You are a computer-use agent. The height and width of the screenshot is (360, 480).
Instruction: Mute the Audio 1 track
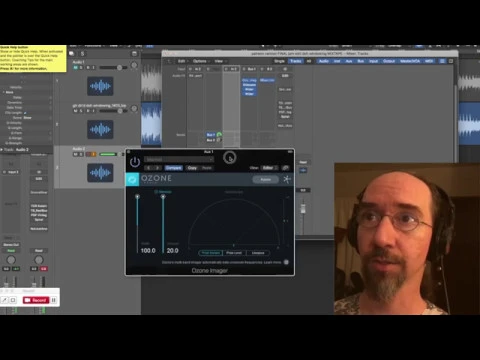click(x=75, y=68)
